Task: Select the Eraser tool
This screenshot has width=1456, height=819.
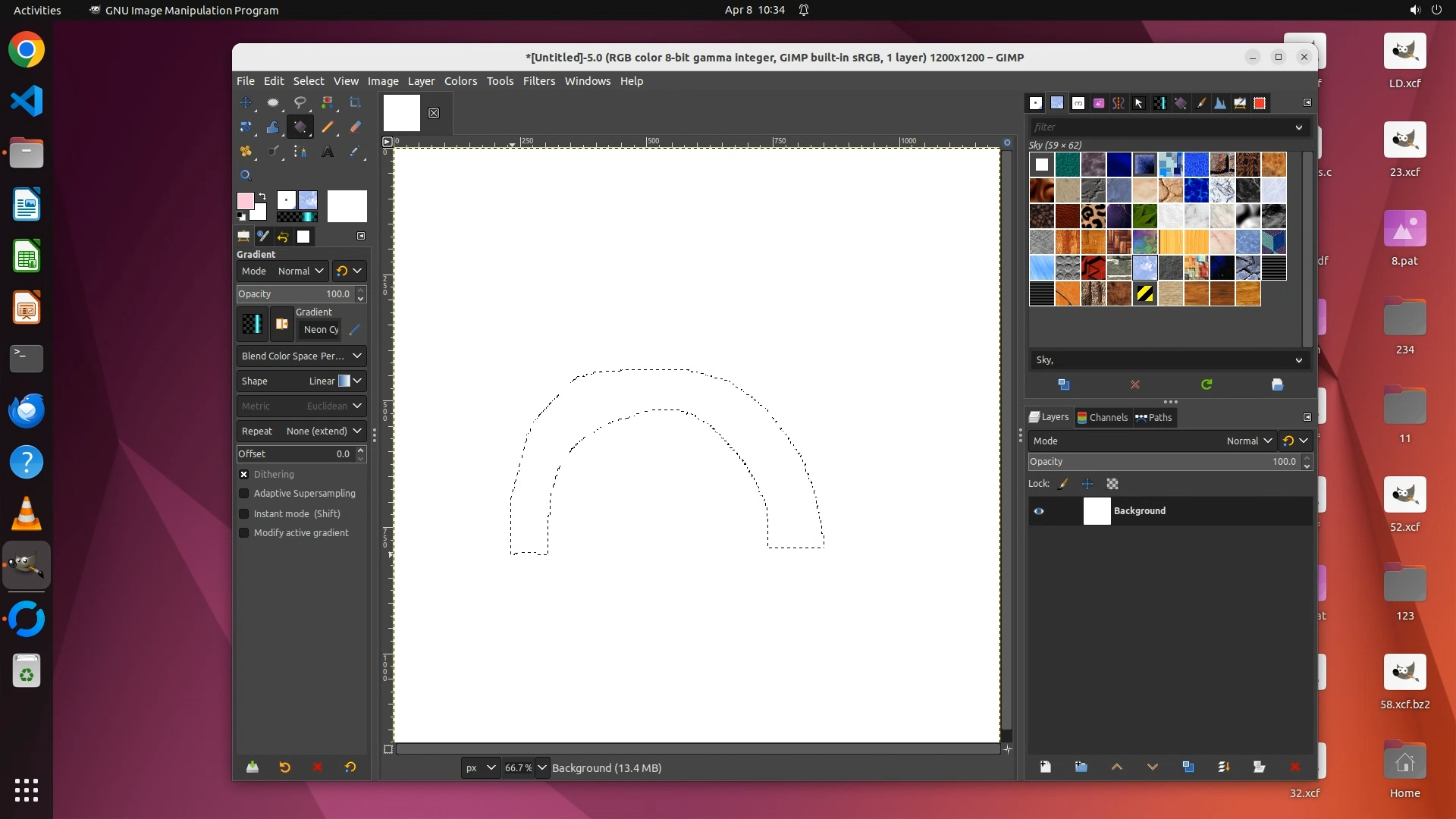Action: pos(355,127)
